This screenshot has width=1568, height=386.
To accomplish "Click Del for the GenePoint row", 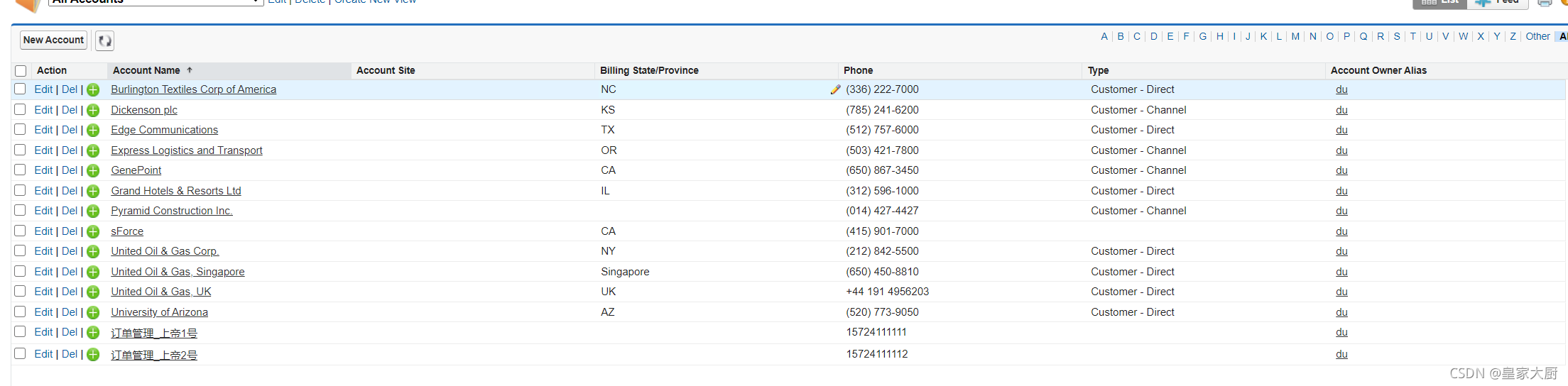I will (70, 170).
